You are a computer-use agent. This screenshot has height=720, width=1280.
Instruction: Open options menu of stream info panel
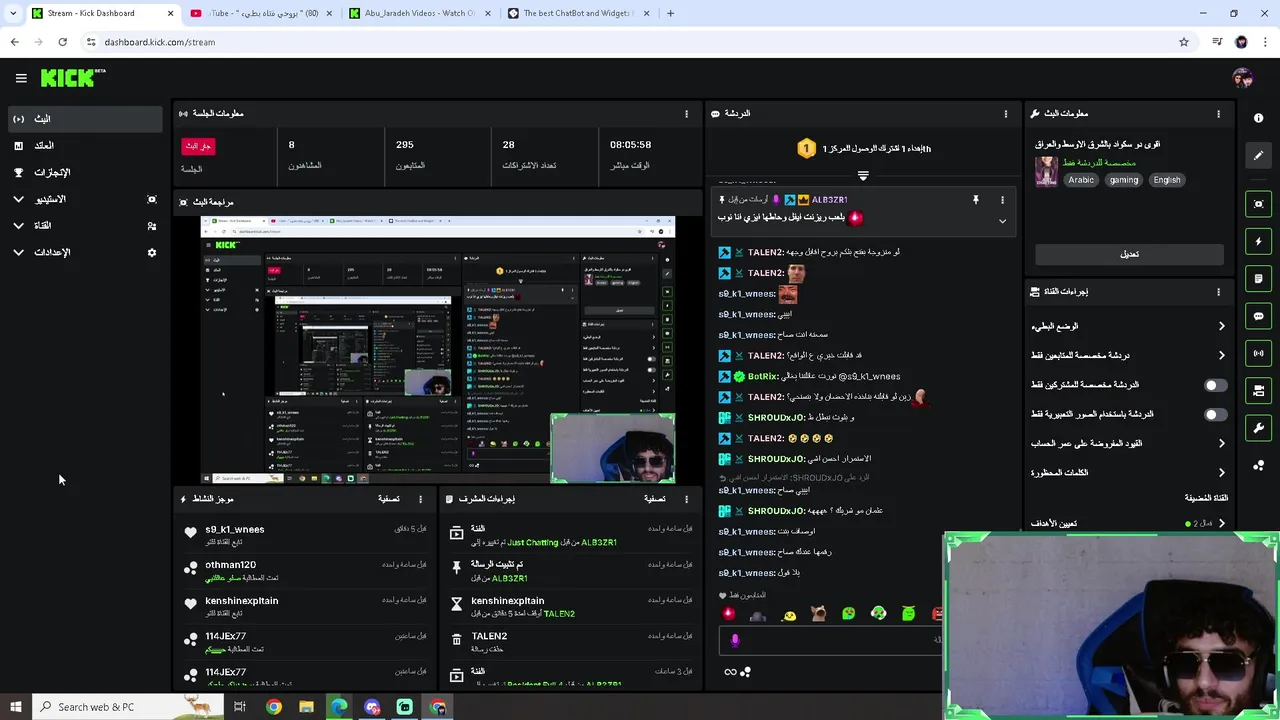[x=1218, y=114]
